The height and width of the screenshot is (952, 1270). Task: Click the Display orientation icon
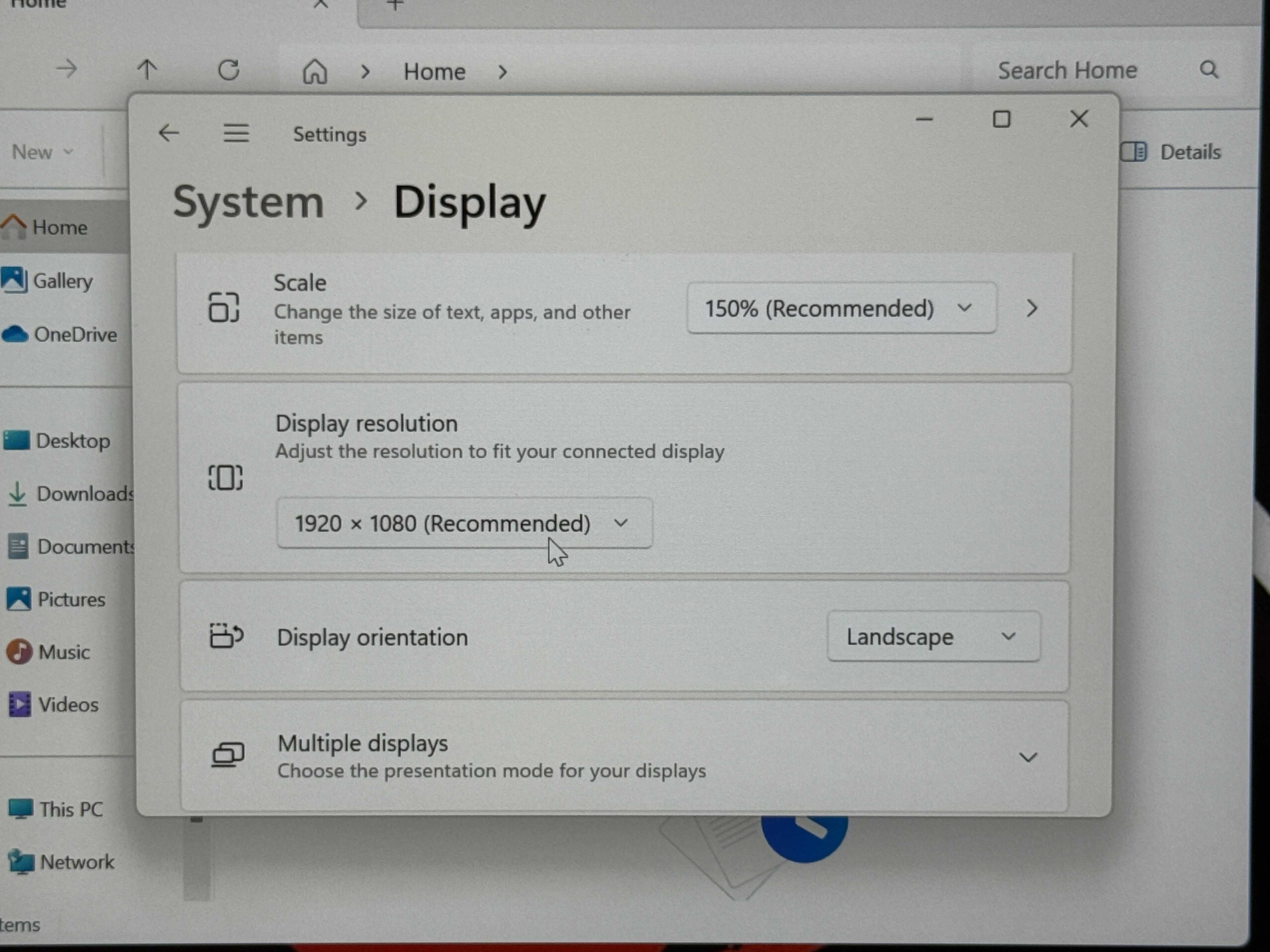(x=226, y=635)
